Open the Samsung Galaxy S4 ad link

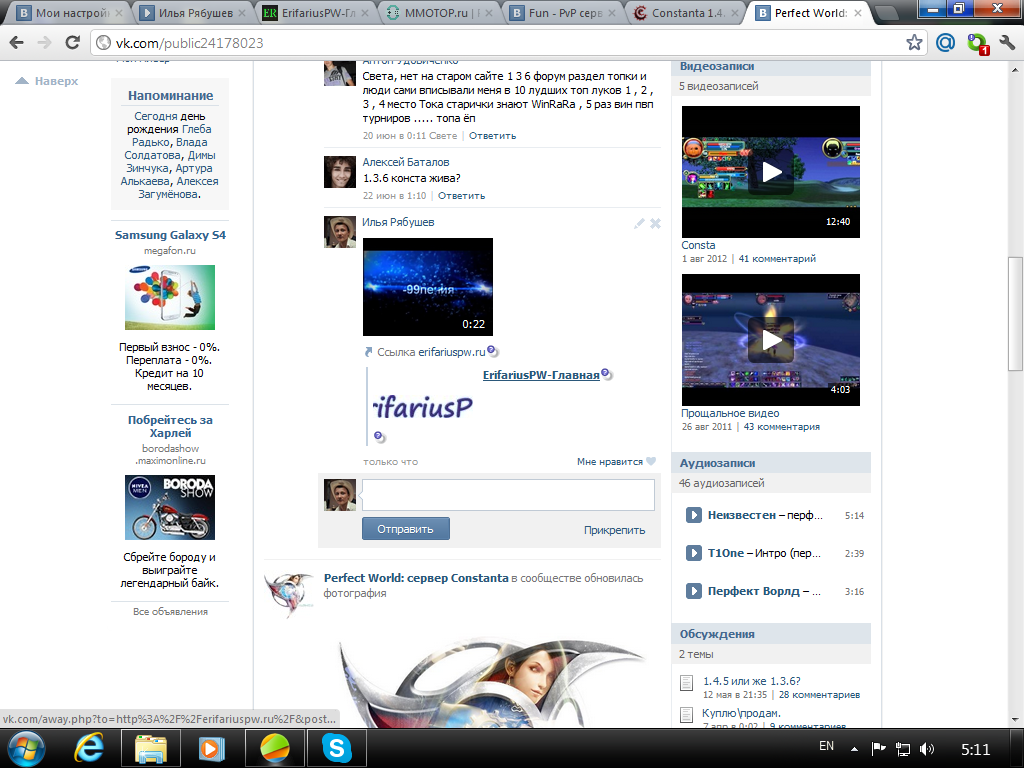(170, 235)
